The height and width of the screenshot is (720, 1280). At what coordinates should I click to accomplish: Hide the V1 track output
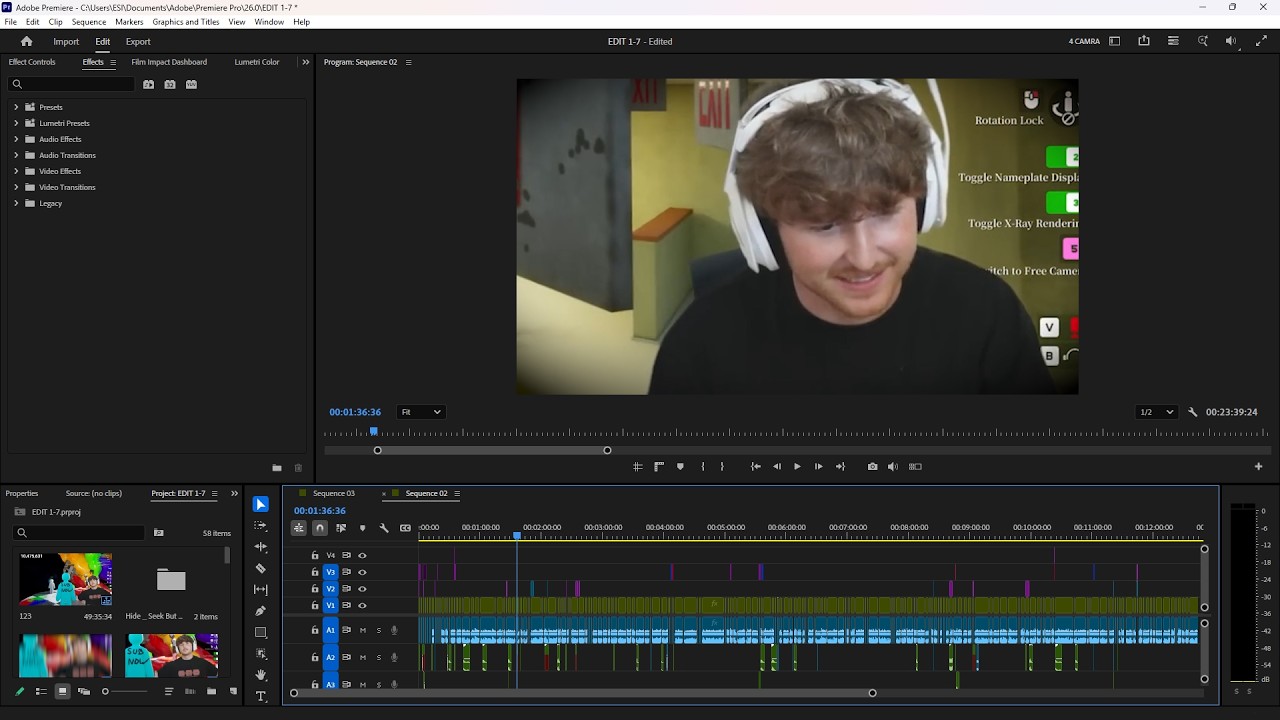[362, 606]
